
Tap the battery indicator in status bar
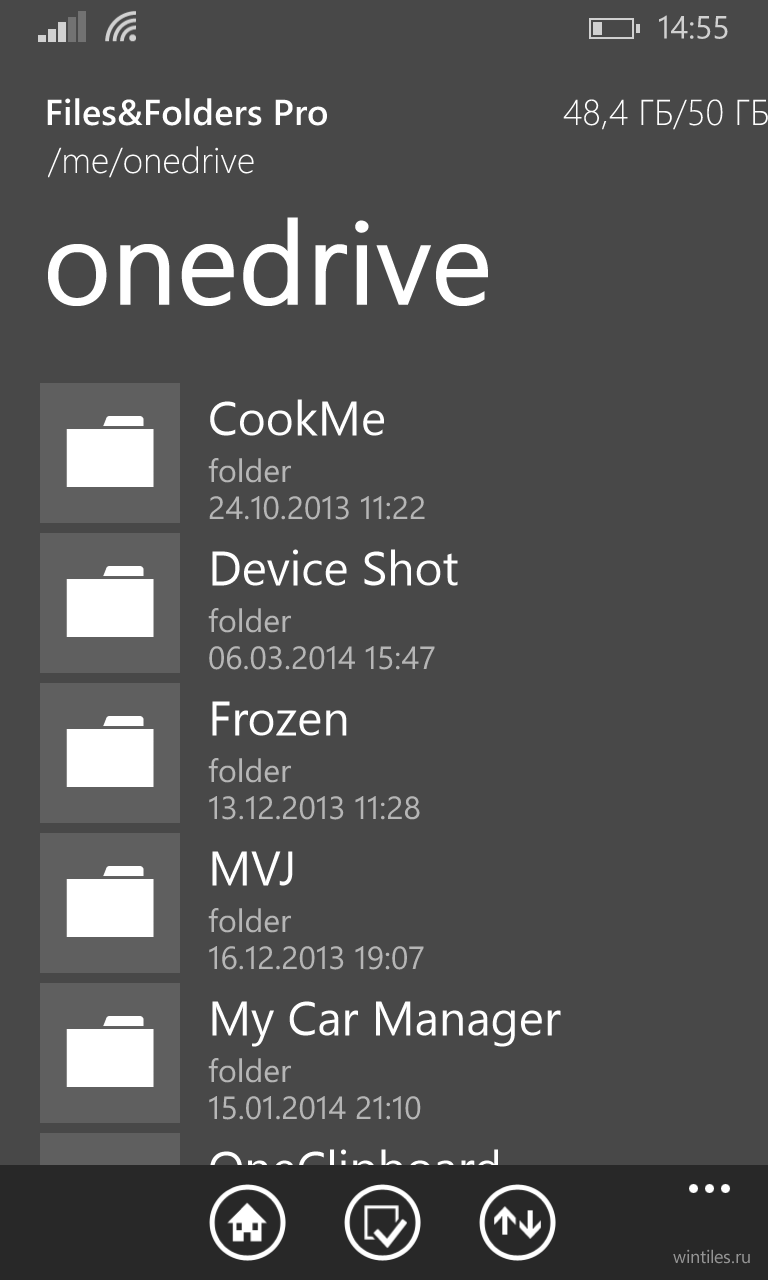(x=613, y=28)
